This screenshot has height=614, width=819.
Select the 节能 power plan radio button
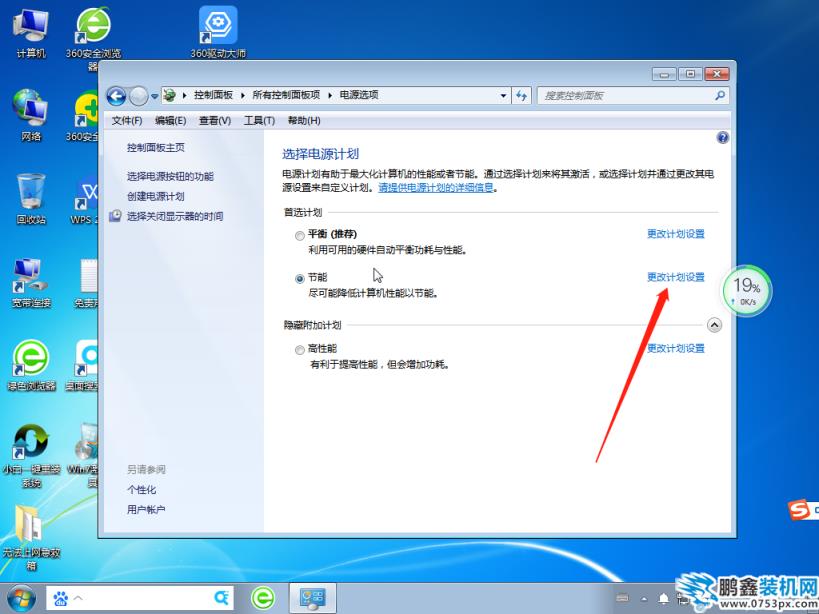(299, 279)
